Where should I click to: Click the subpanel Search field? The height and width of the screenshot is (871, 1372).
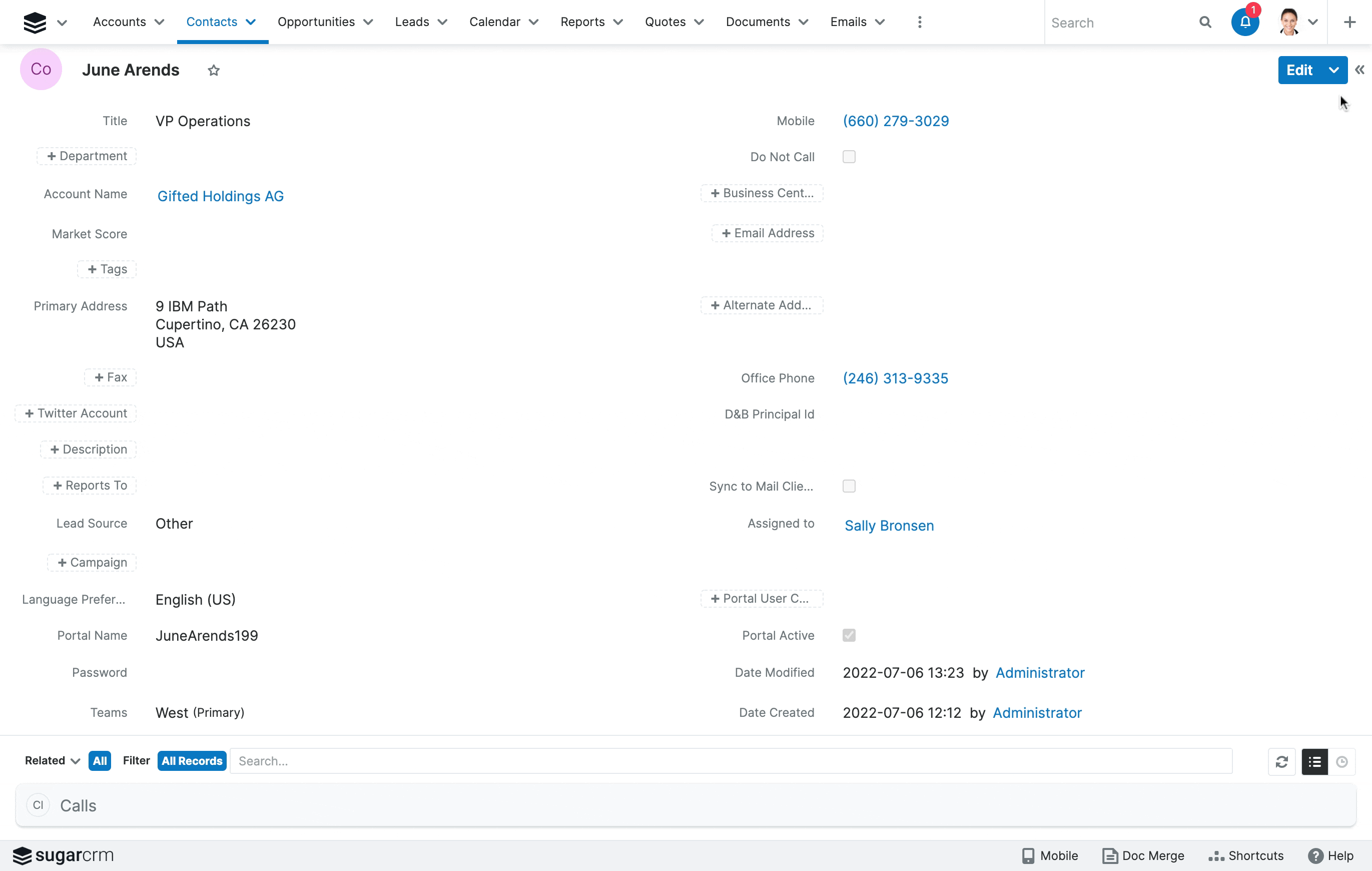(731, 761)
